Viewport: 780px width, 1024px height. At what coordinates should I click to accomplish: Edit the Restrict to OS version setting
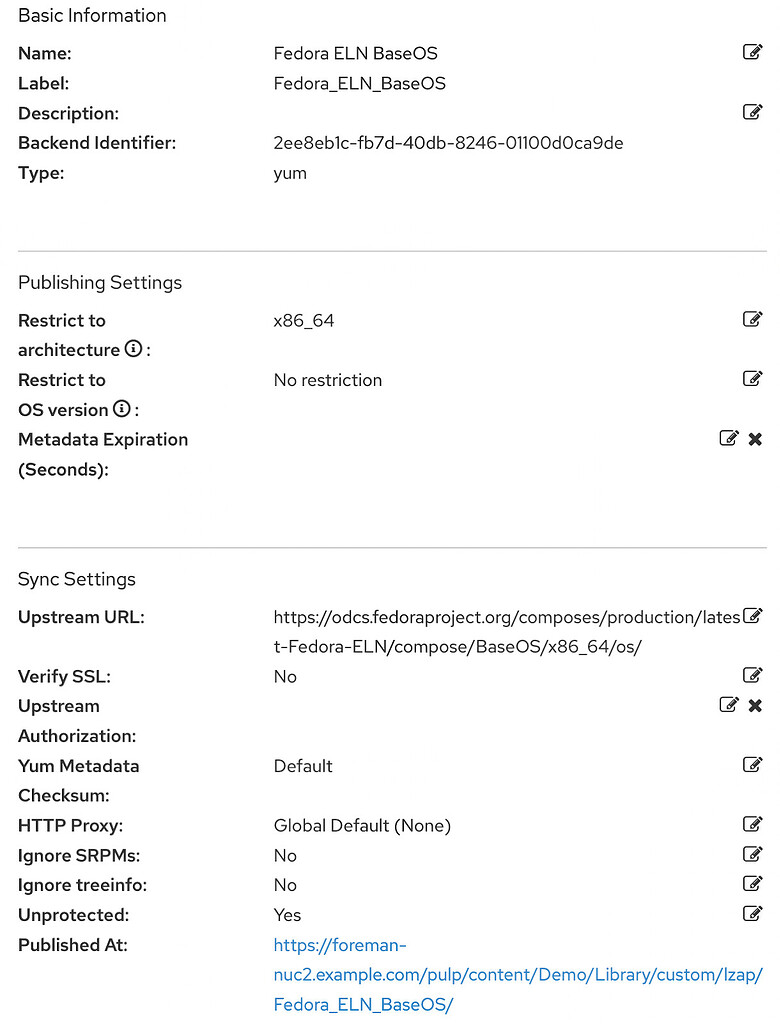point(753,378)
